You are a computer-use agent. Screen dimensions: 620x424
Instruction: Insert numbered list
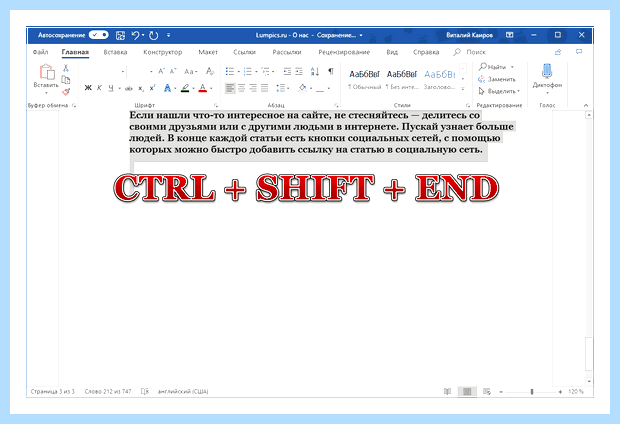tap(248, 71)
